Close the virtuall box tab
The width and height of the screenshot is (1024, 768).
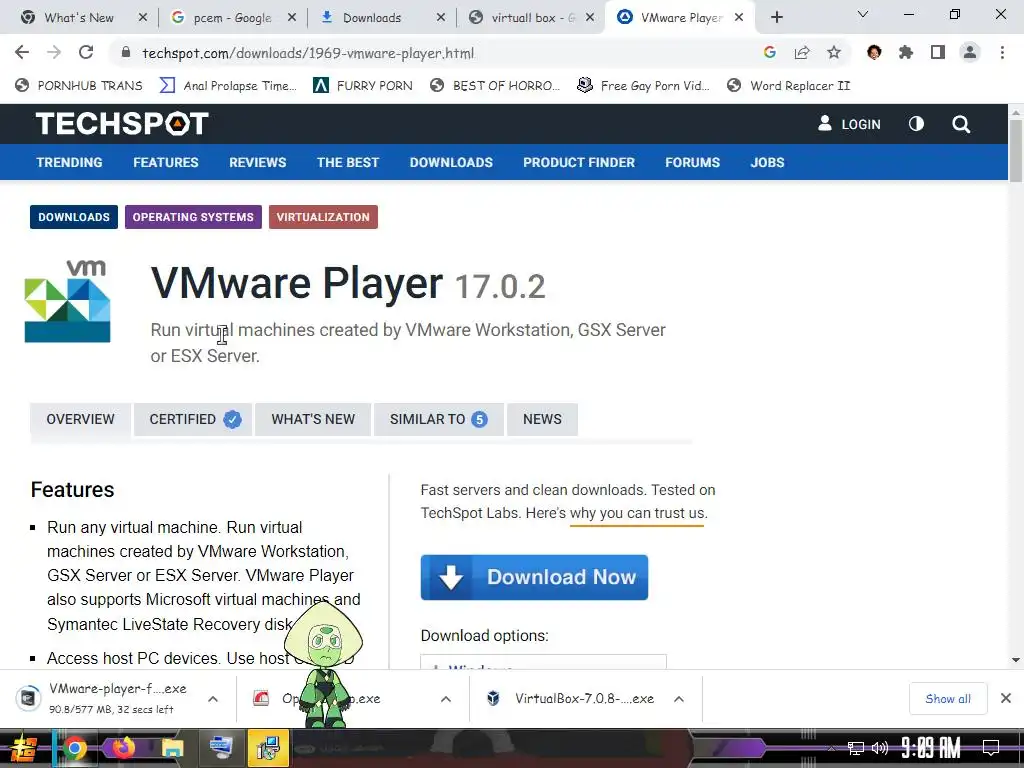(x=590, y=18)
